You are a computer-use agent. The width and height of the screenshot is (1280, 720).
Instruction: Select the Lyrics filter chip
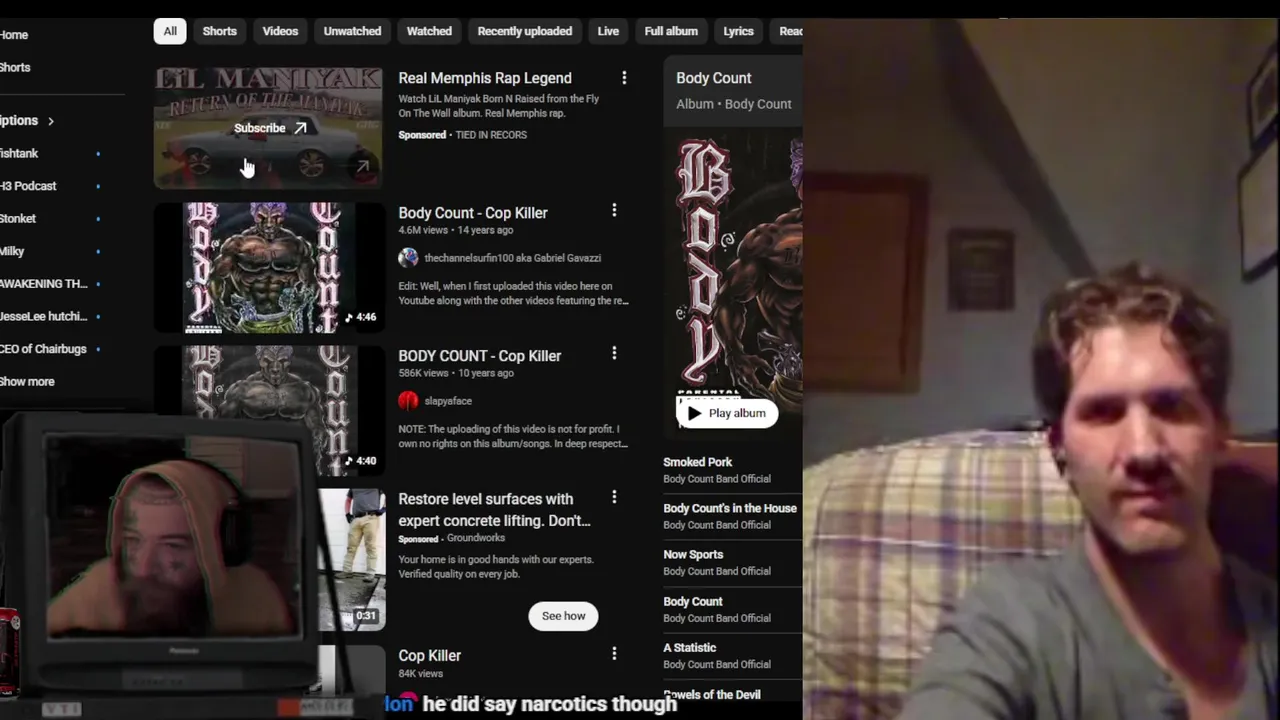pyautogui.click(x=738, y=31)
